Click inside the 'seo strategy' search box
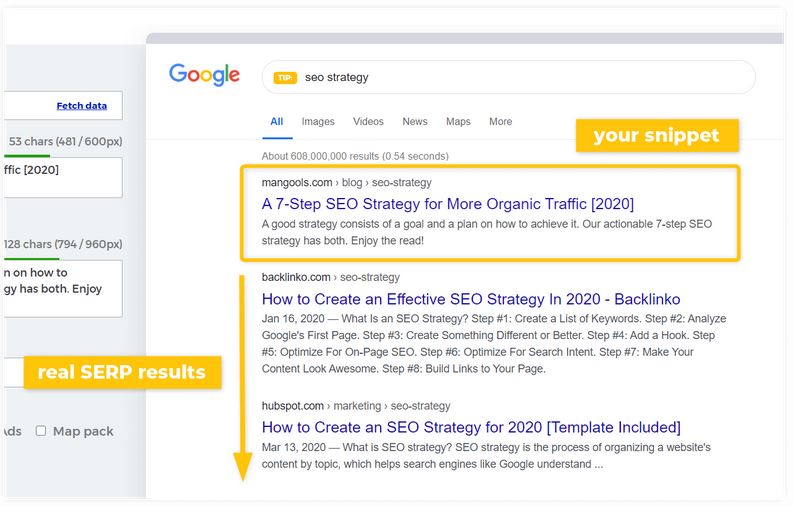Viewport: 798px width, 507px height. click(520, 77)
